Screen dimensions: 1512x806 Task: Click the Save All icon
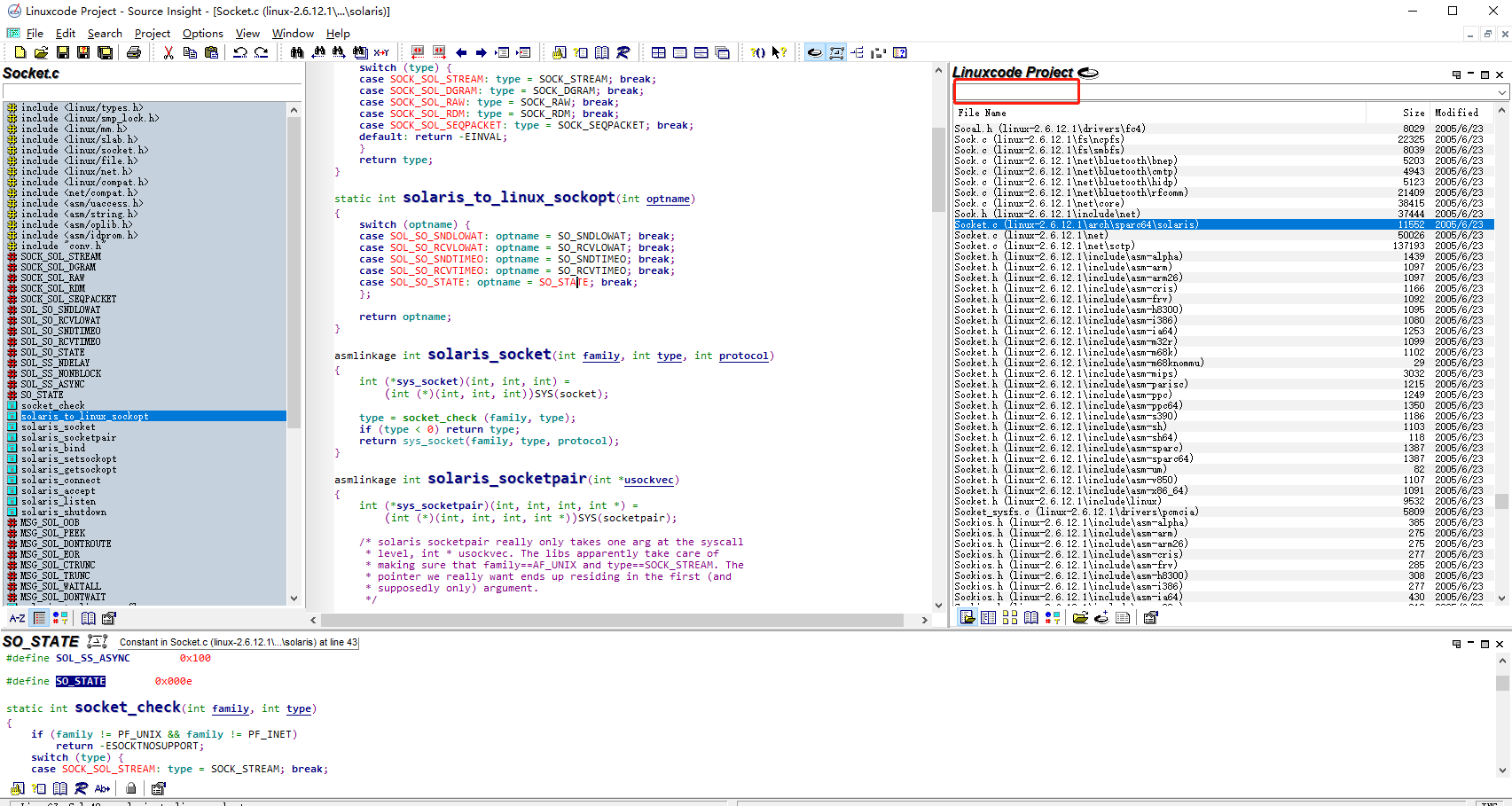pyautogui.click(x=106, y=52)
